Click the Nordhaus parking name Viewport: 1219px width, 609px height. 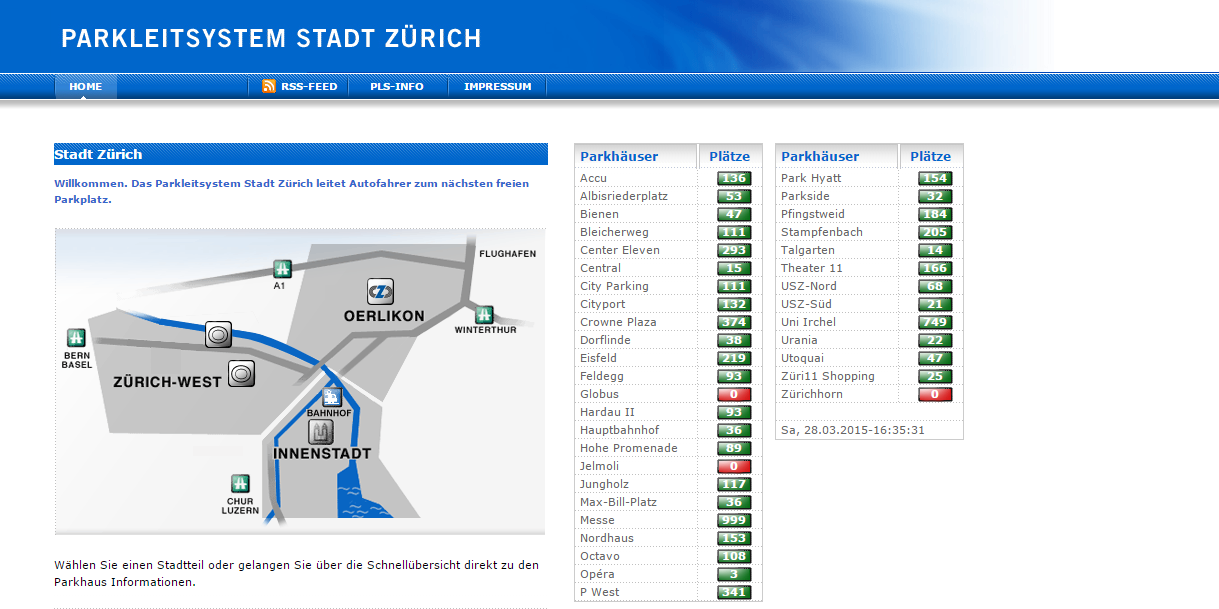point(607,538)
